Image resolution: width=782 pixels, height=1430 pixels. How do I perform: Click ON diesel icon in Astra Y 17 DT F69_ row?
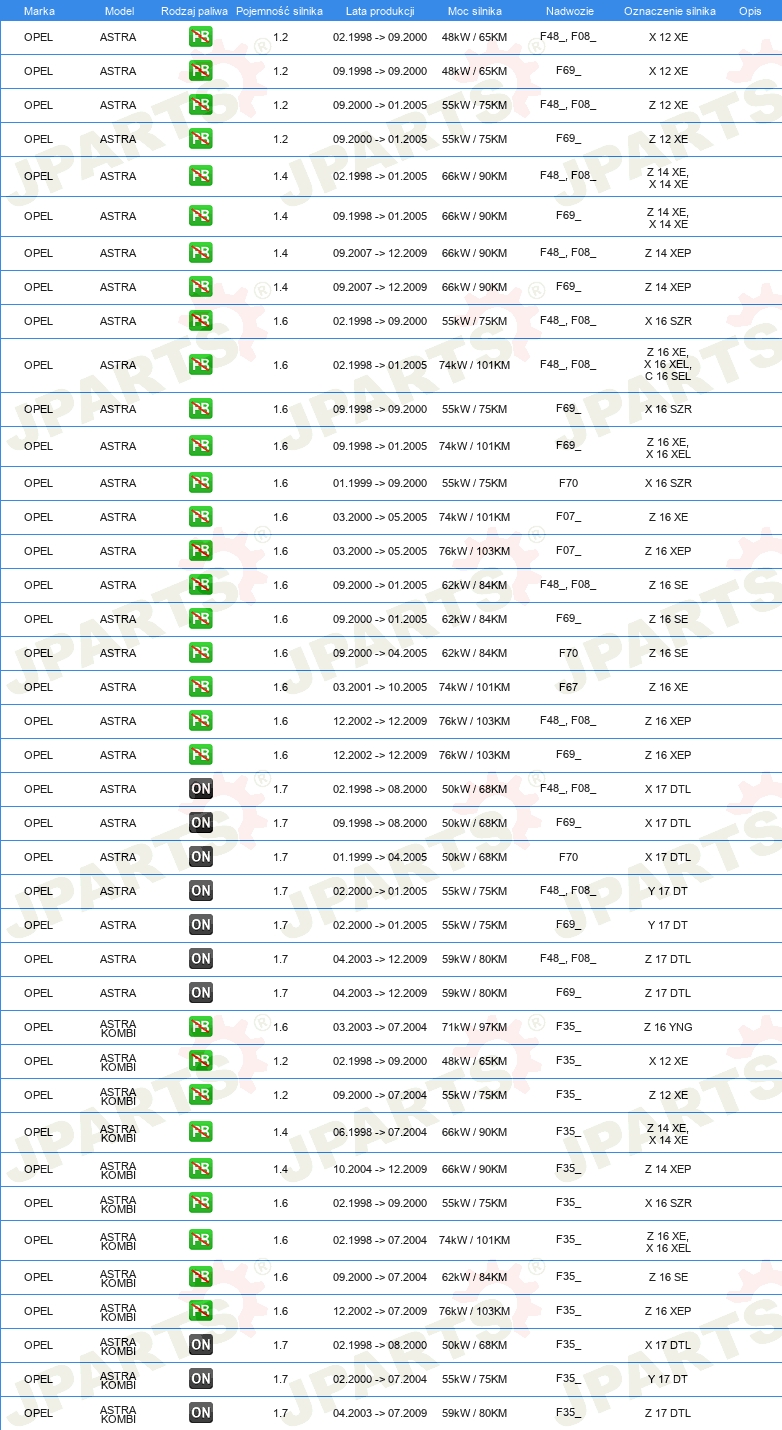point(201,925)
